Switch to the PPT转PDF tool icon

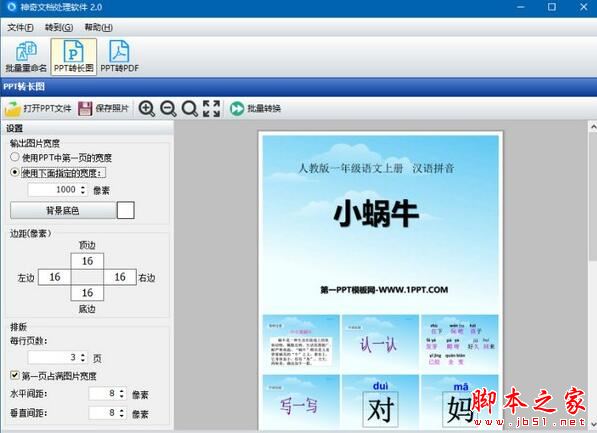(x=120, y=57)
